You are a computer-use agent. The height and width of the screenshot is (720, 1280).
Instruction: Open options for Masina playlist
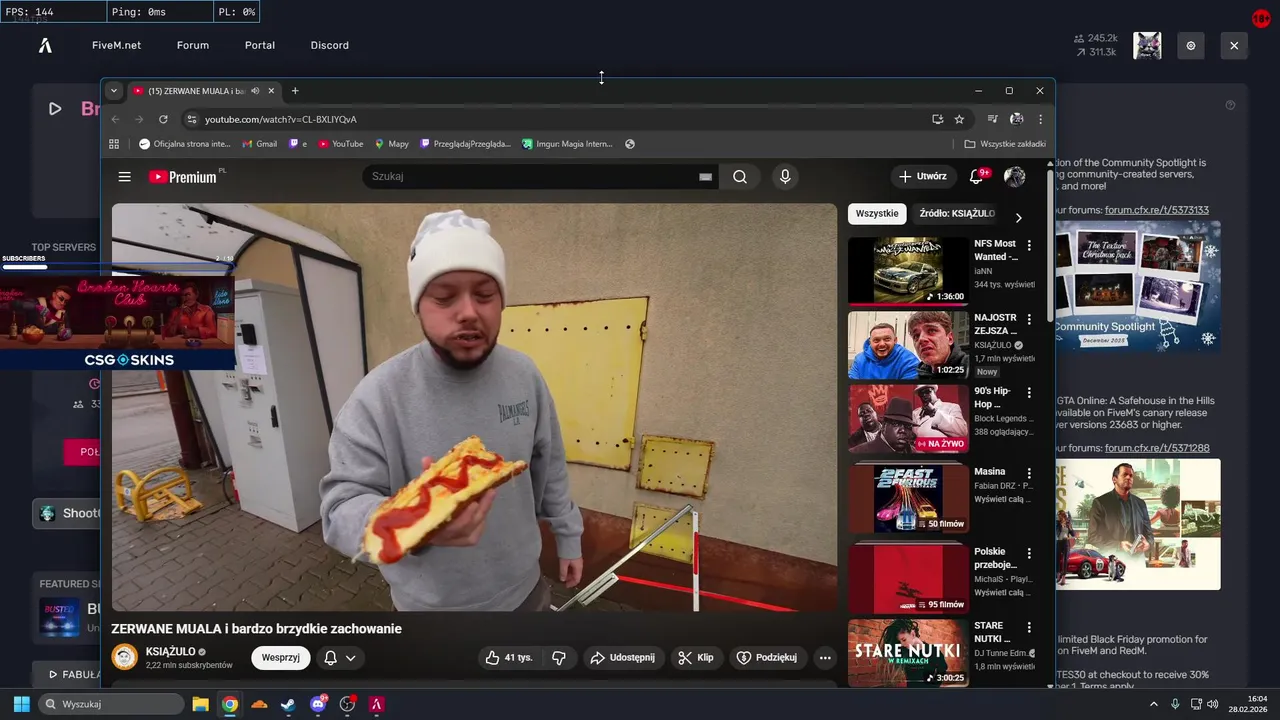pos(1029,473)
